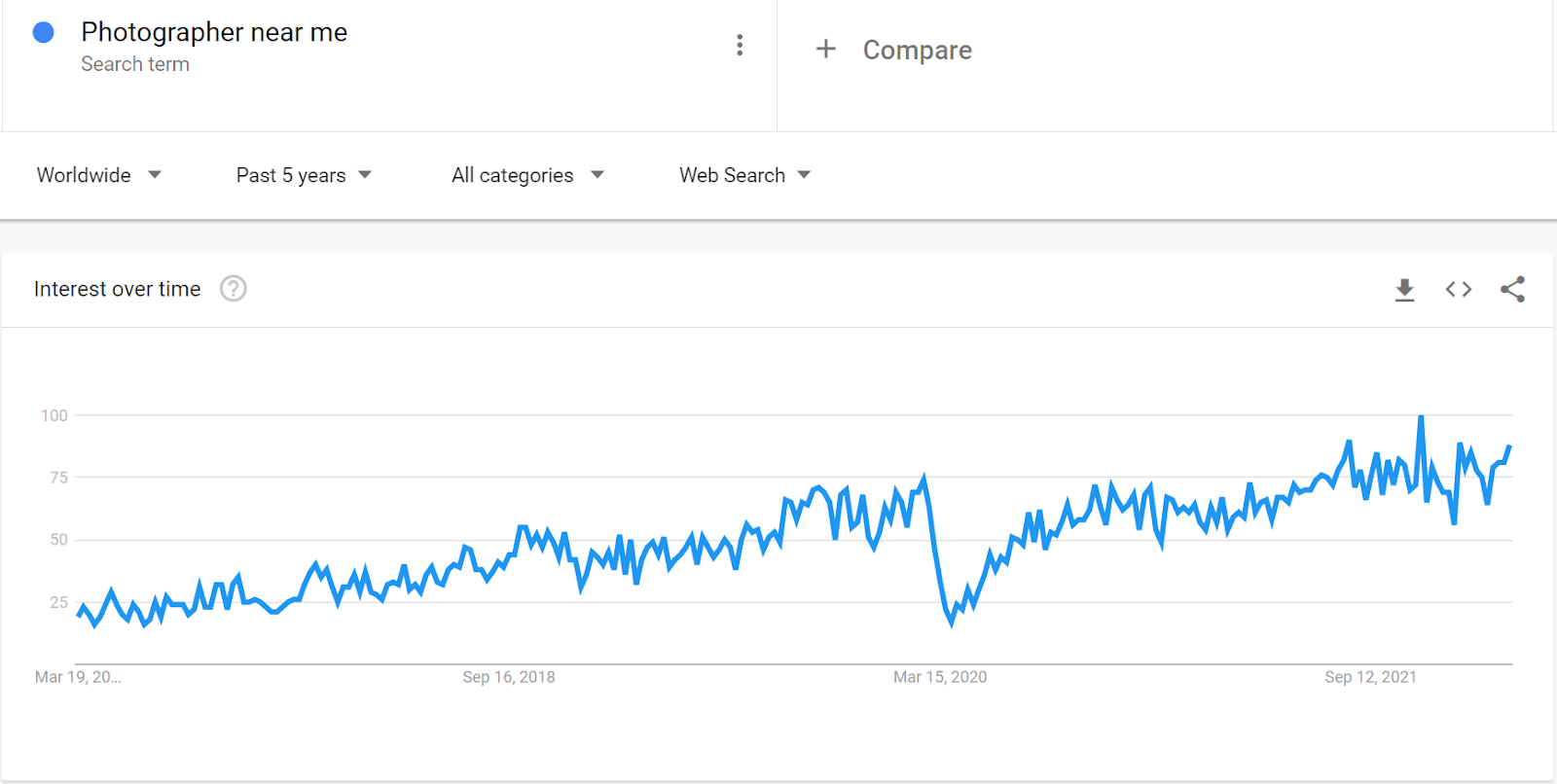Click the Interest over time heading
Image resolution: width=1557 pixels, height=784 pixels.
(x=117, y=289)
